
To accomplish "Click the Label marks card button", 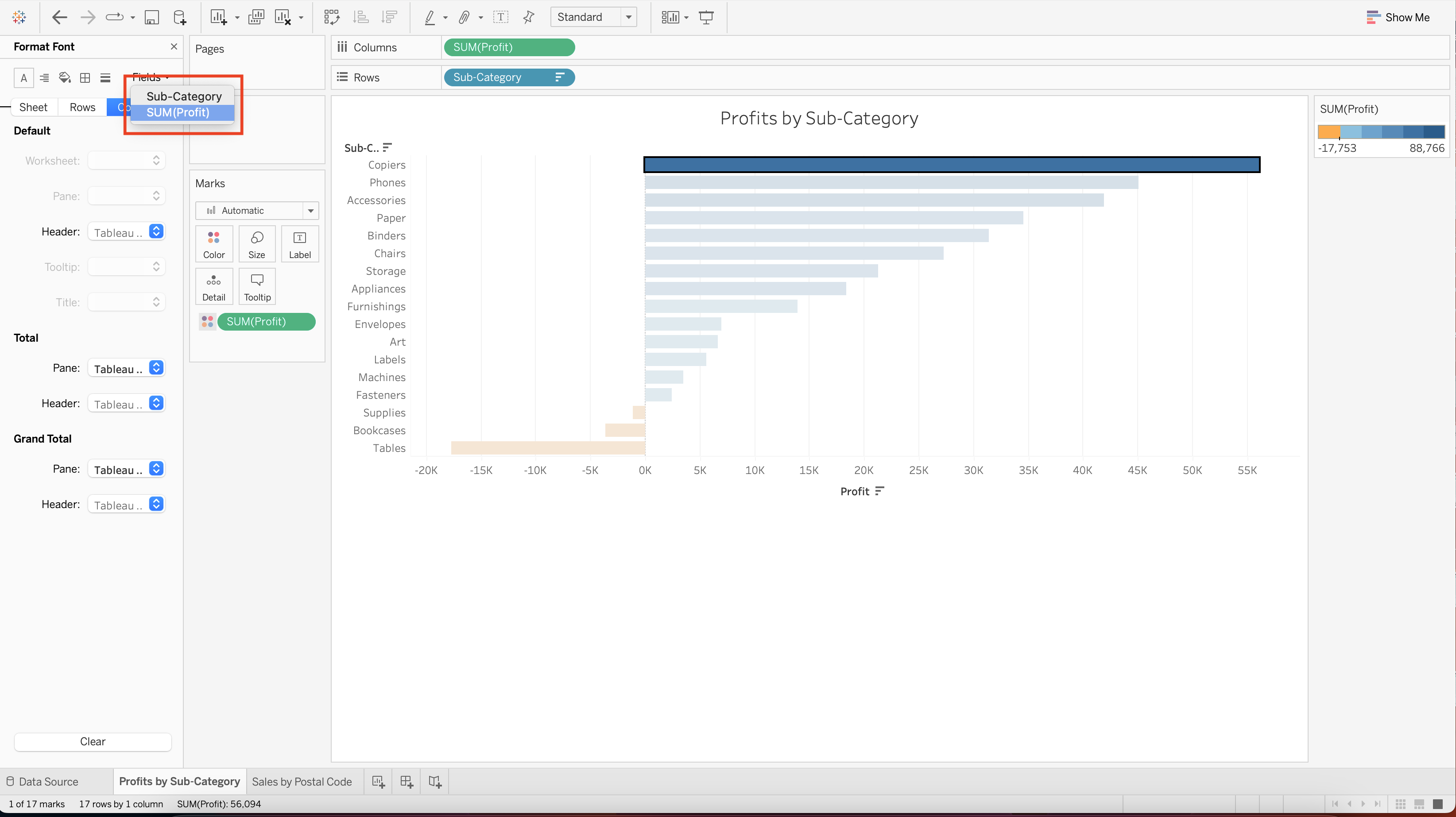I will 299,244.
